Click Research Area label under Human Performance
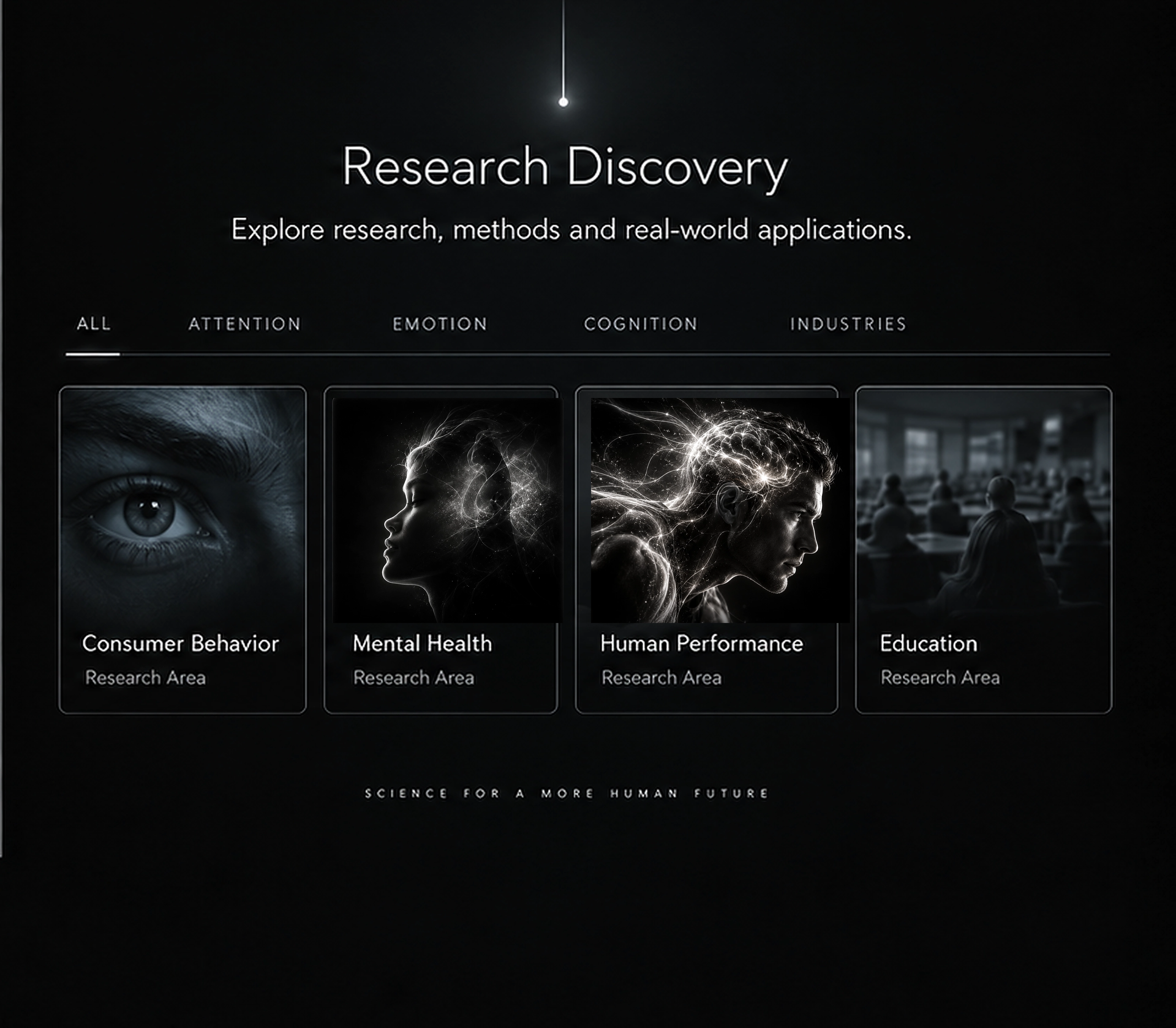 [x=661, y=678]
